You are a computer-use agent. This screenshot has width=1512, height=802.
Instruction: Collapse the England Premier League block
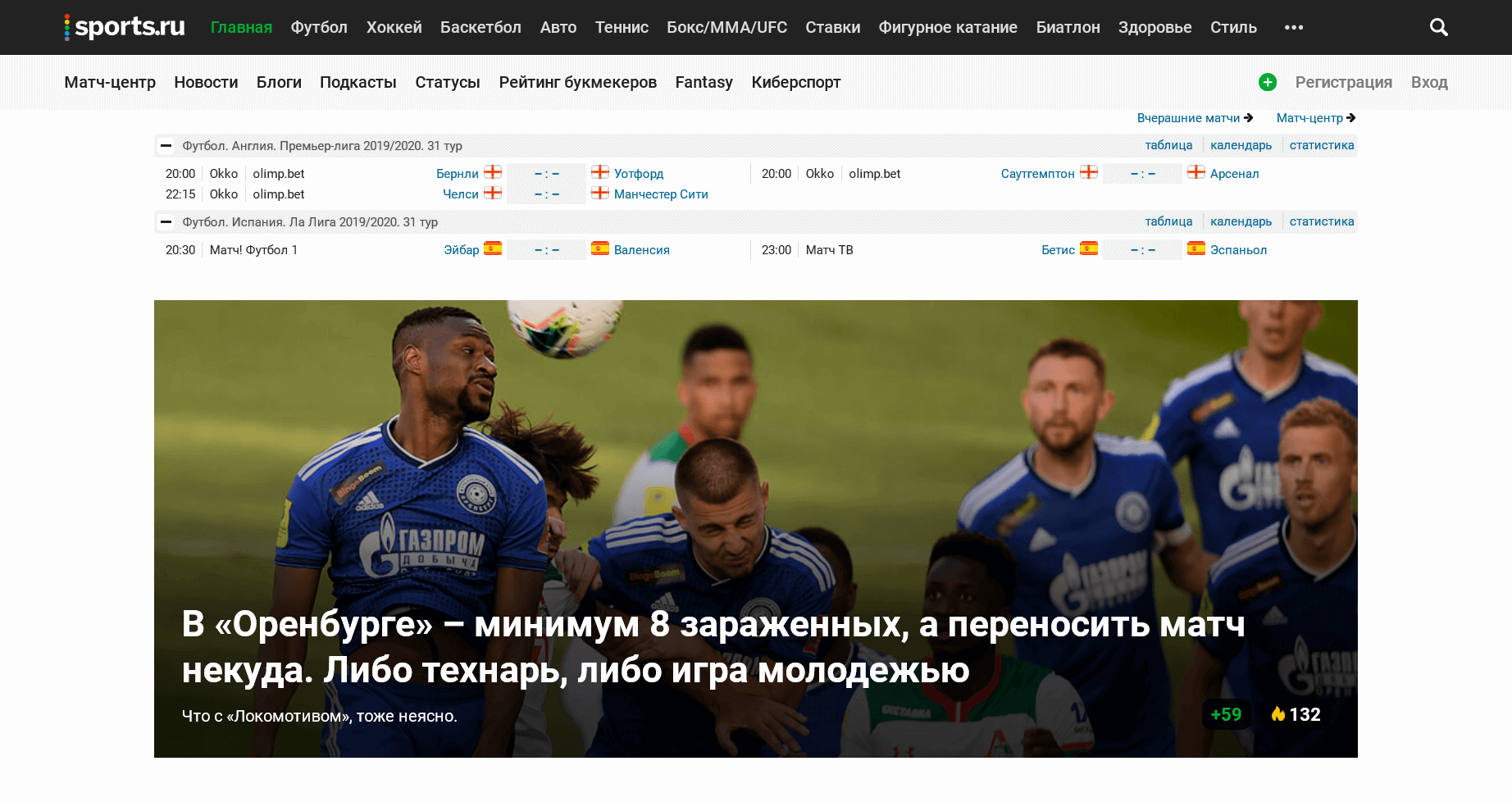click(x=166, y=145)
